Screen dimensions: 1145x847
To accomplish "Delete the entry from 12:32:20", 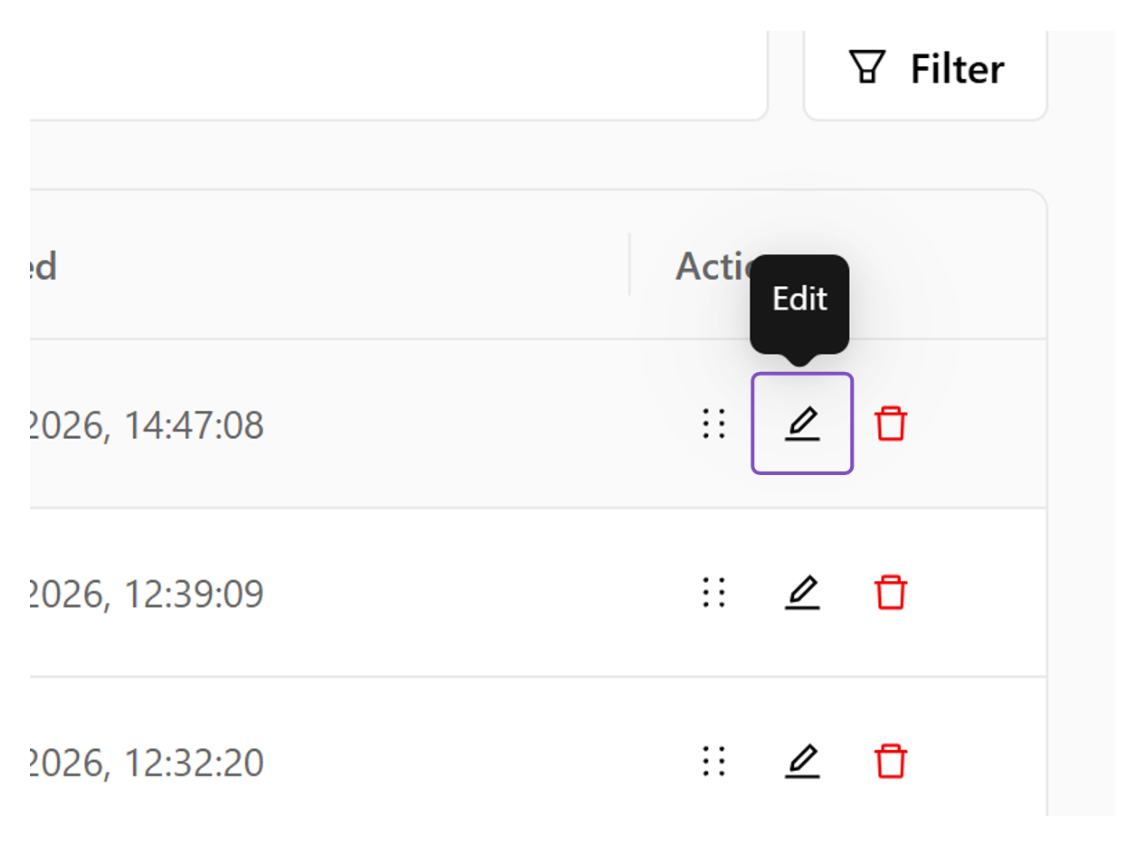I will (890, 762).
